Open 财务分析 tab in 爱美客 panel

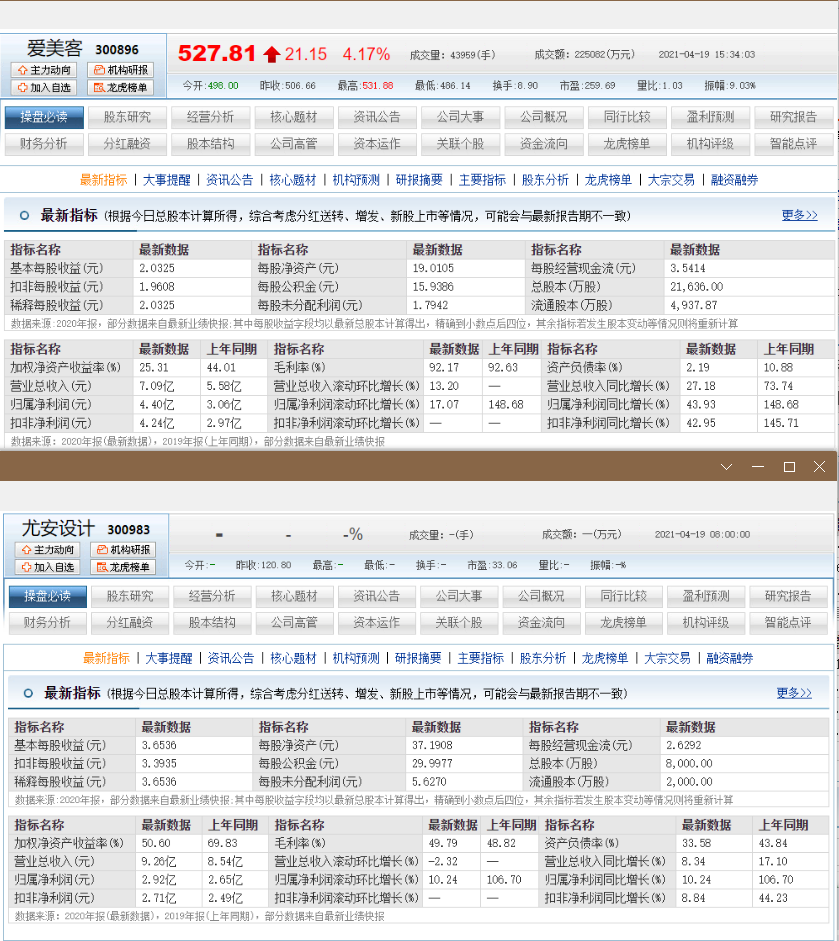(x=44, y=144)
